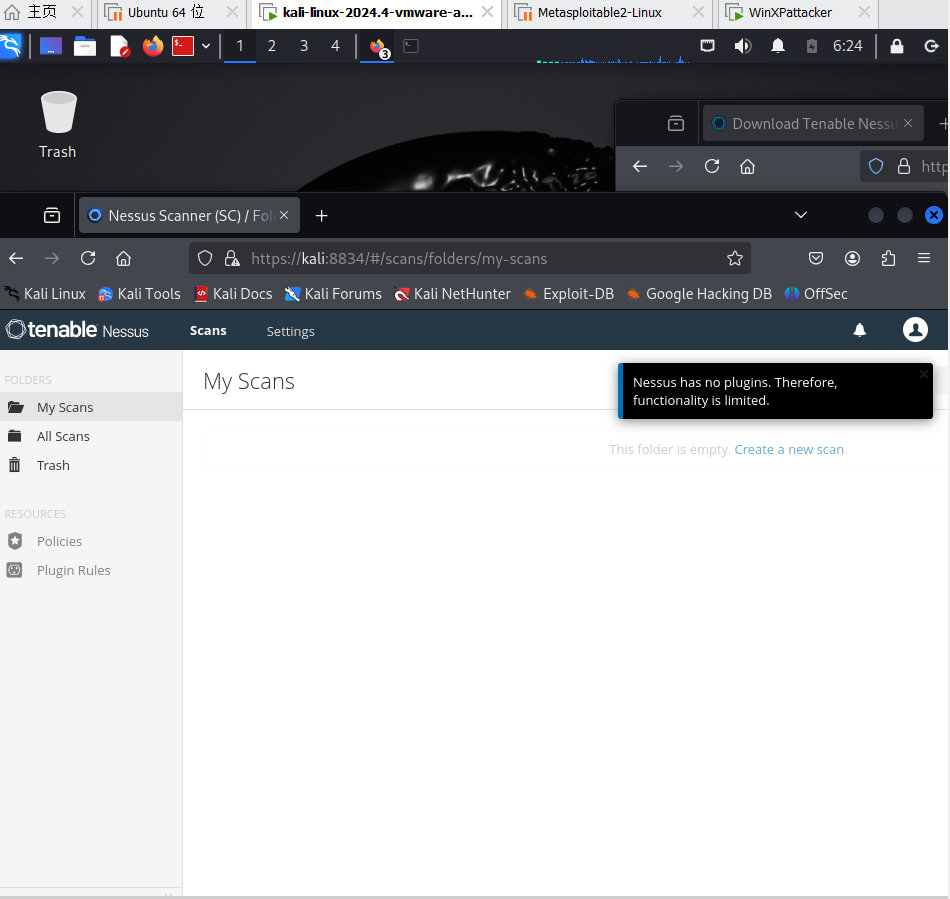The height and width of the screenshot is (899, 950).
Task: Bookmark this page with the star
Action: pos(735,259)
